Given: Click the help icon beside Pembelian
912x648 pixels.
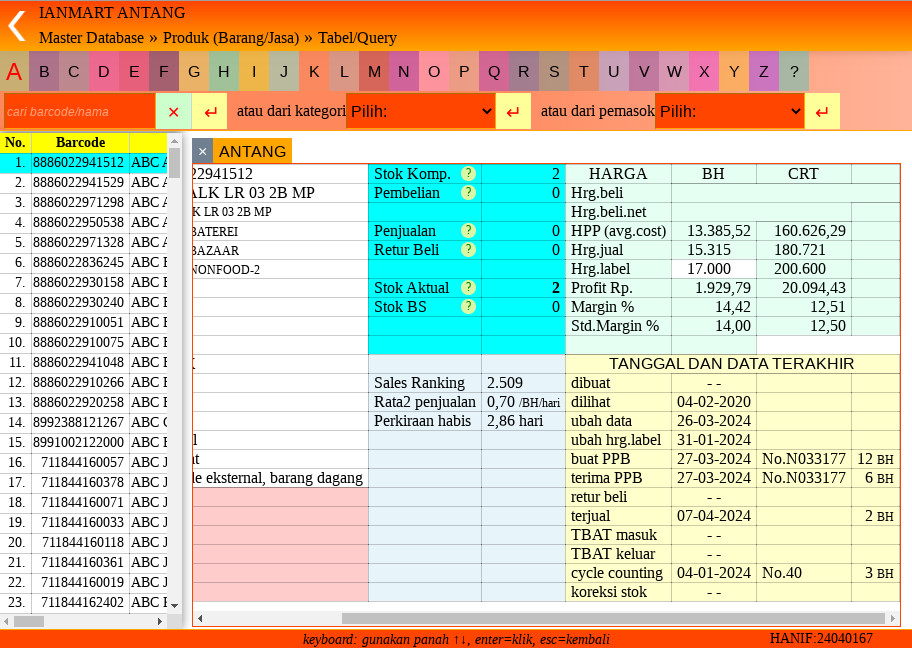Looking at the screenshot, I should (x=468, y=193).
